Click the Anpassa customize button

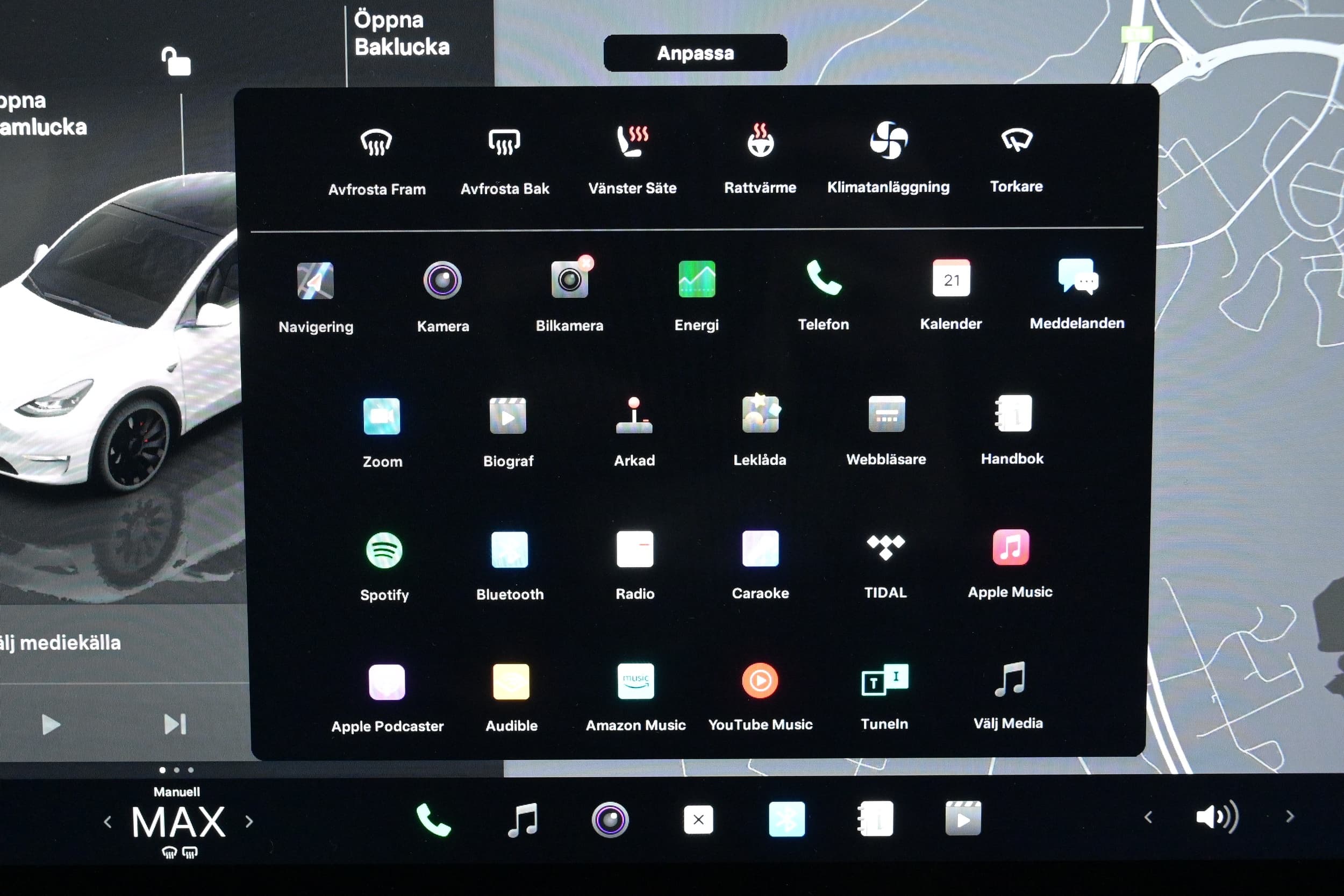tap(695, 53)
